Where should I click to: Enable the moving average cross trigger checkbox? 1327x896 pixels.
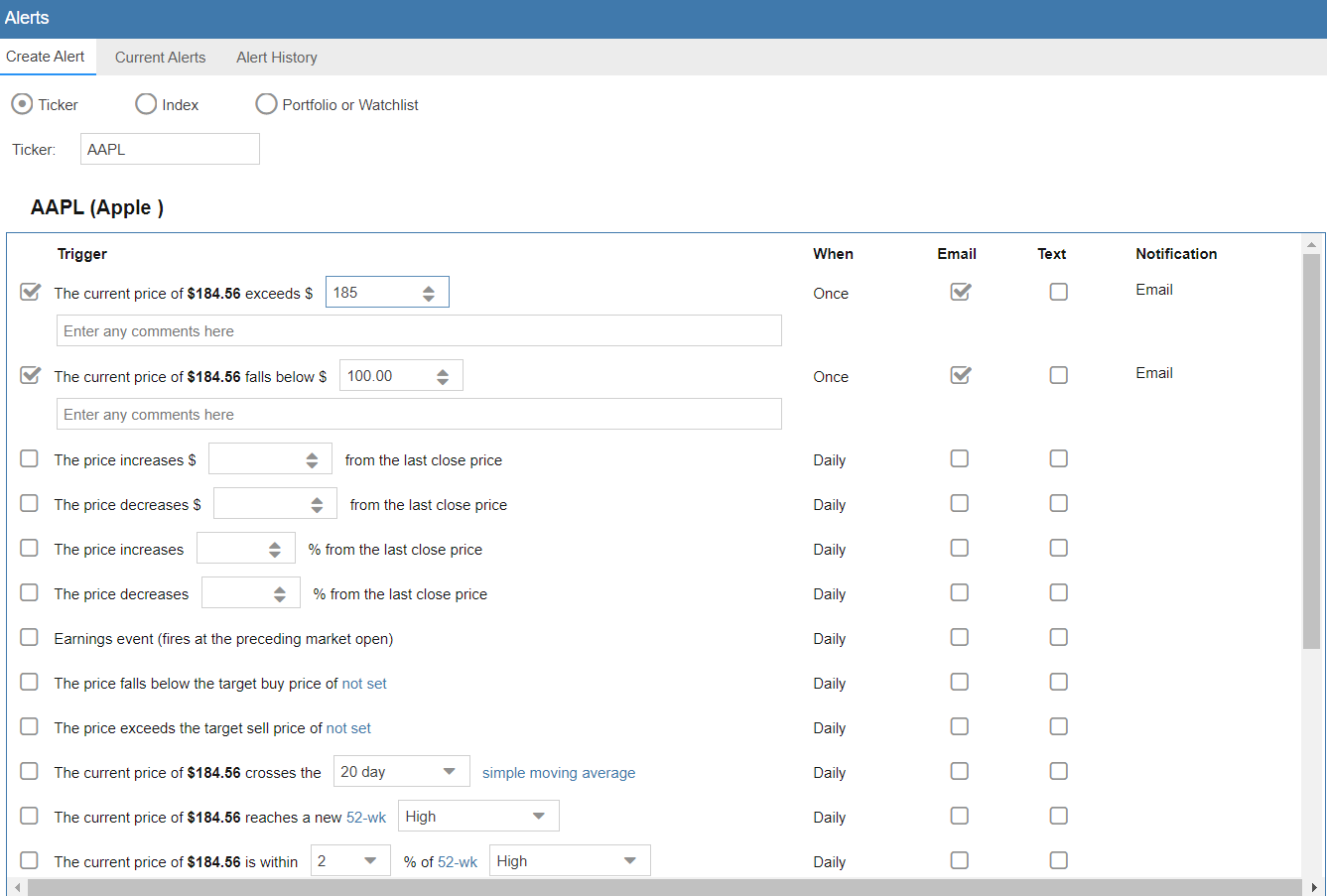pos(30,771)
